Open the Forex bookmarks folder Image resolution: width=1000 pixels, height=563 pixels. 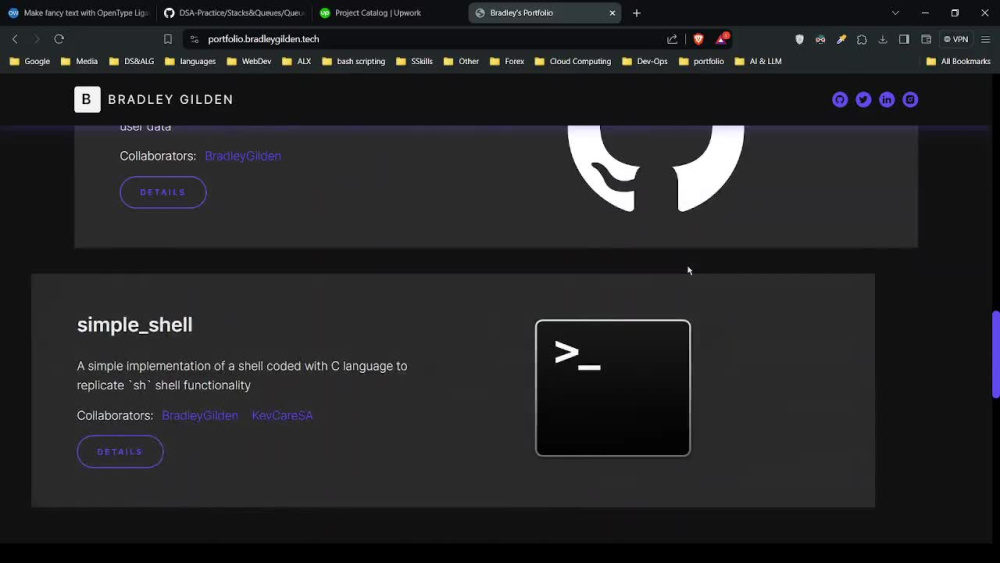tap(507, 61)
